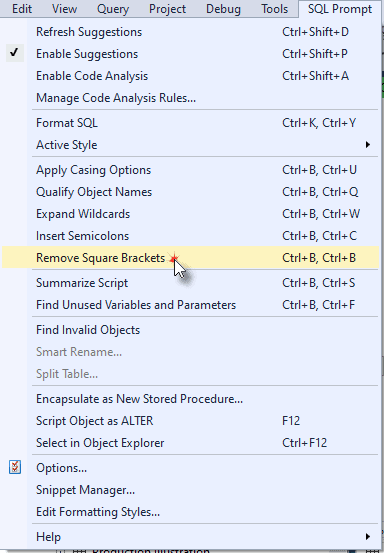Open the SQL Prompt menu tab
The height and width of the screenshot is (553, 384).
point(340,9)
